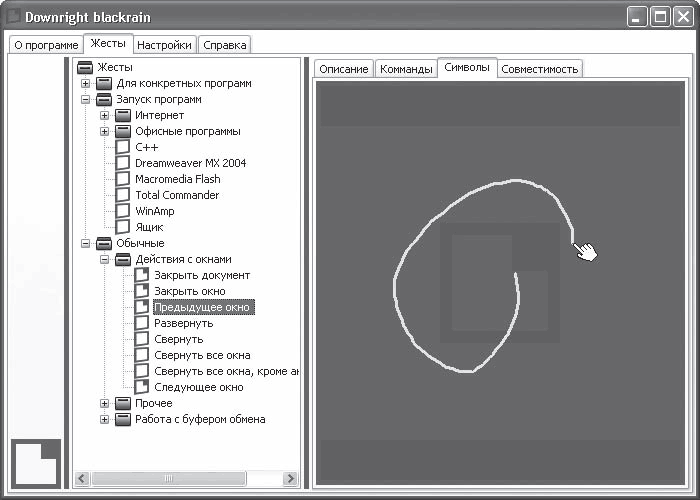The image size is (700, 500).
Task: Click the folder icon for Интернет
Action: pyautogui.click(x=123, y=116)
